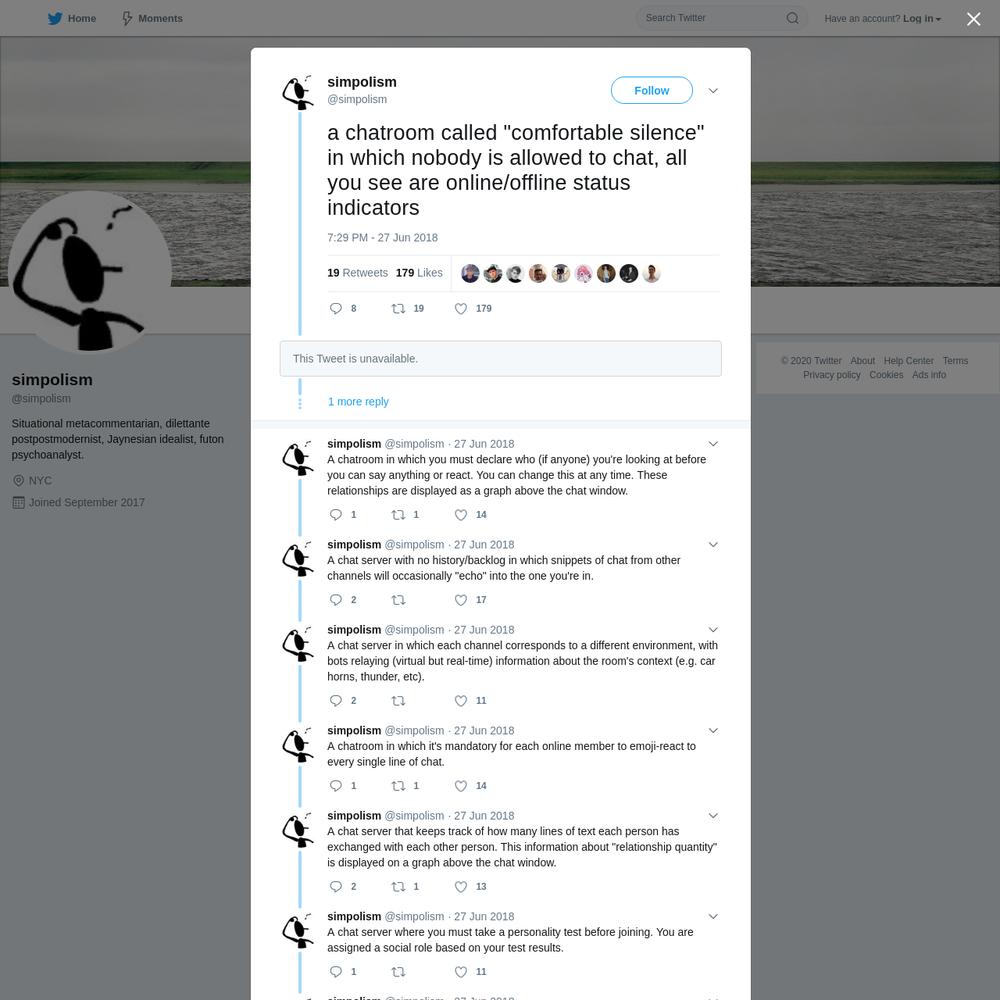Click simpolism's large profile picture

click(x=90, y=272)
